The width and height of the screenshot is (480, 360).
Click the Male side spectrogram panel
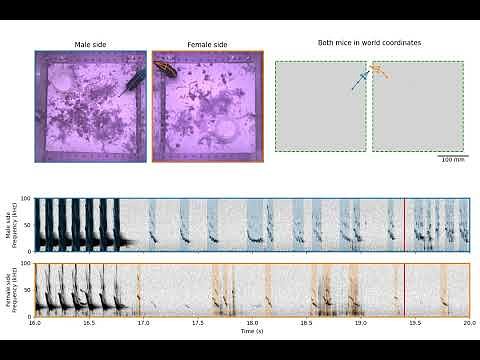coord(252,225)
